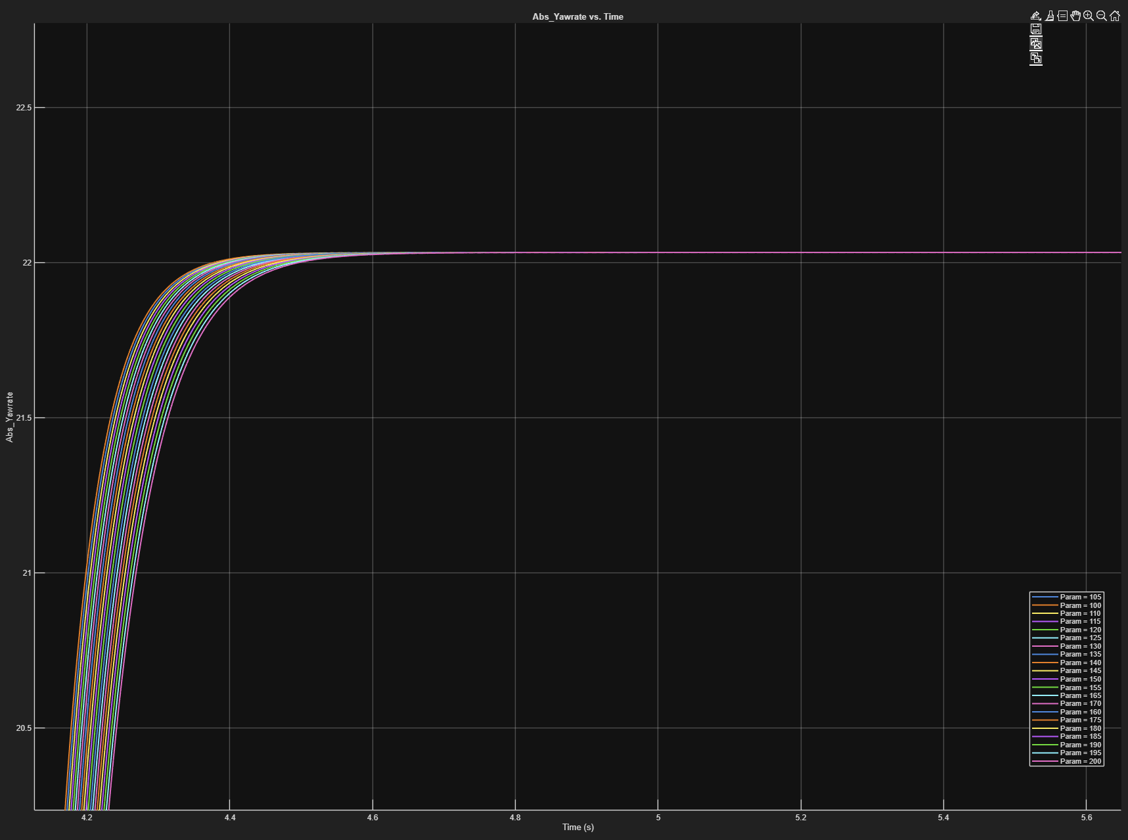Click legend entry Param = 115
The width and height of the screenshot is (1128, 840).
point(1066,621)
